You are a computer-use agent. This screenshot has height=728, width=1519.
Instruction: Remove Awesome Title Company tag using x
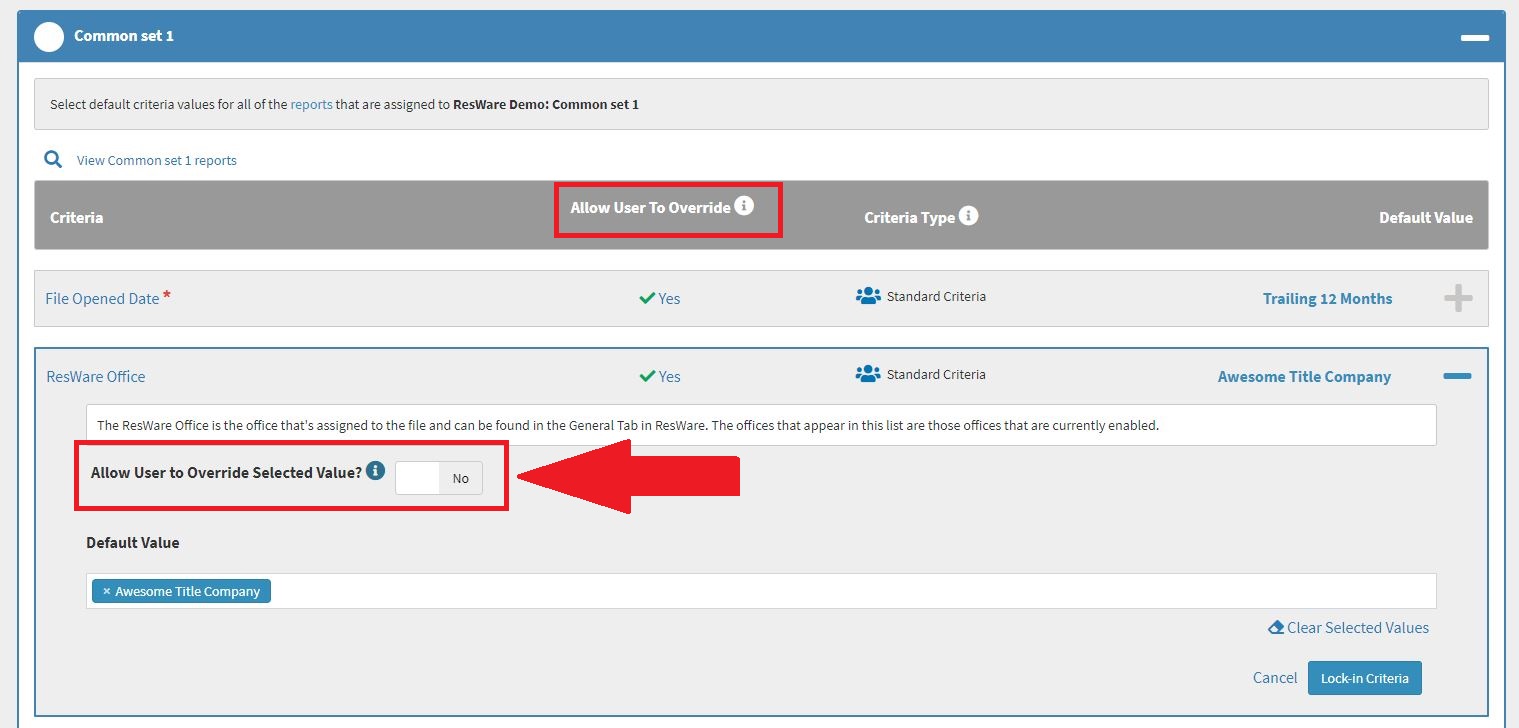106,591
